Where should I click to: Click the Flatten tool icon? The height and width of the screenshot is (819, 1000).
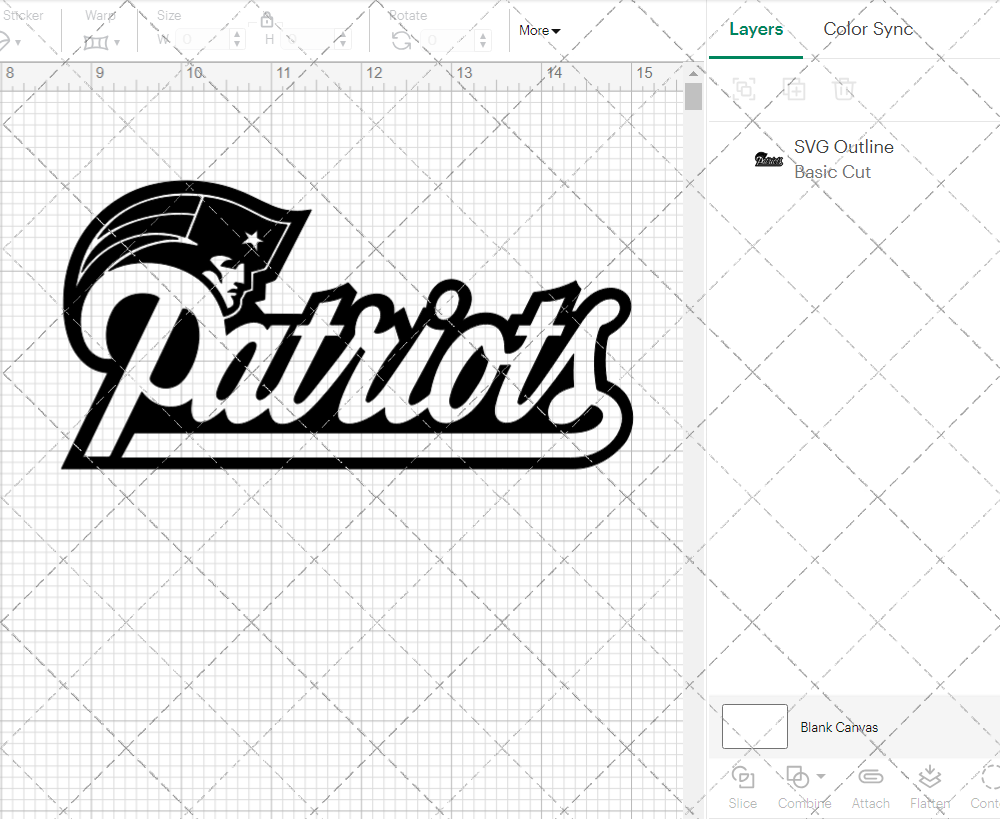tap(929, 777)
